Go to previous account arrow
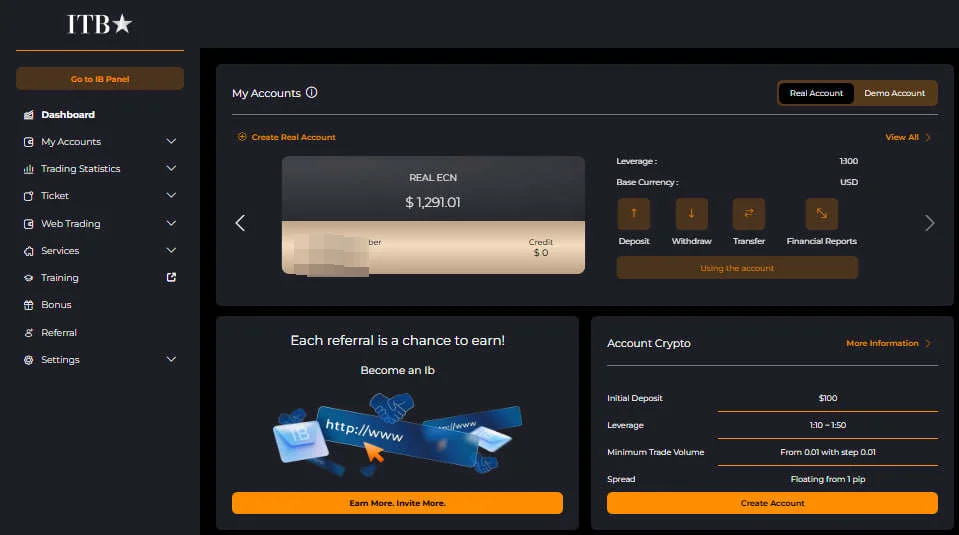This screenshot has height=535, width=959. click(240, 223)
